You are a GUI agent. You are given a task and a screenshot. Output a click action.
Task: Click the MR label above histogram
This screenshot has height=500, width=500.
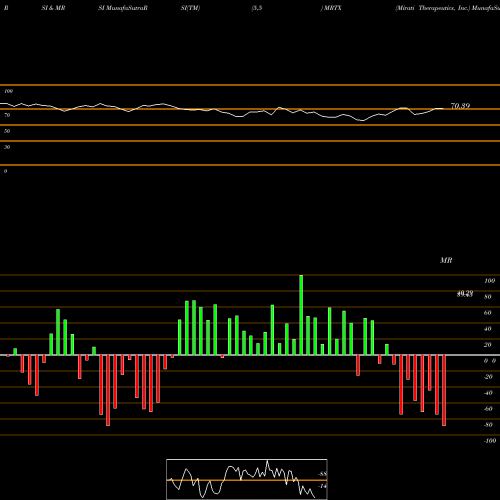(446, 260)
